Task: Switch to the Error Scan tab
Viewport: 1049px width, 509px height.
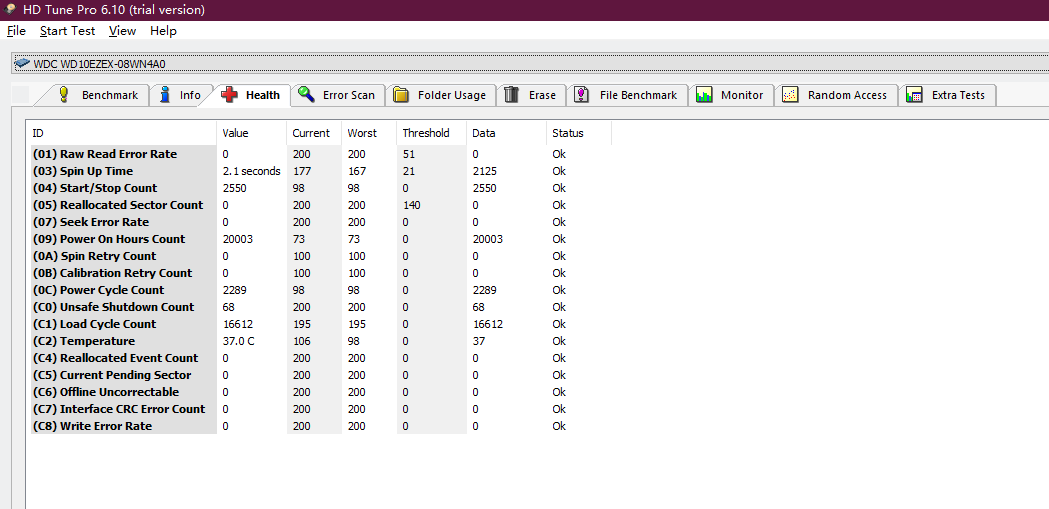Action: 339,95
